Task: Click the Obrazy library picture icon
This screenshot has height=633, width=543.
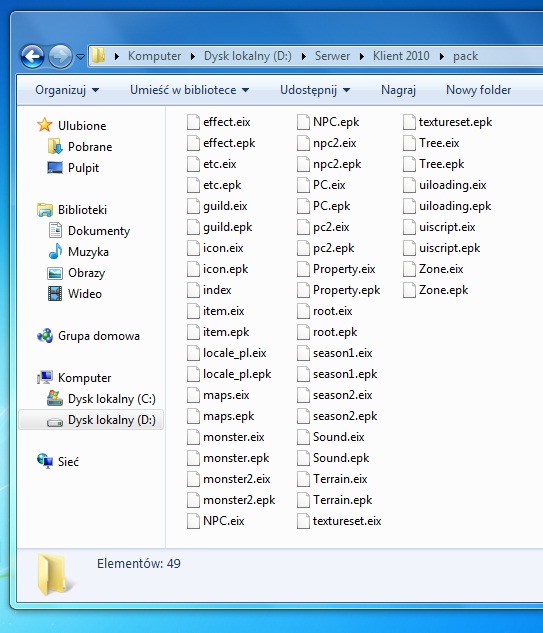Action: click(55, 273)
